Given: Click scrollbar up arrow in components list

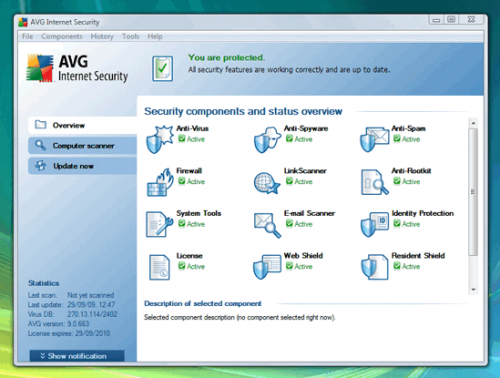Looking at the screenshot, I should [x=473, y=123].
